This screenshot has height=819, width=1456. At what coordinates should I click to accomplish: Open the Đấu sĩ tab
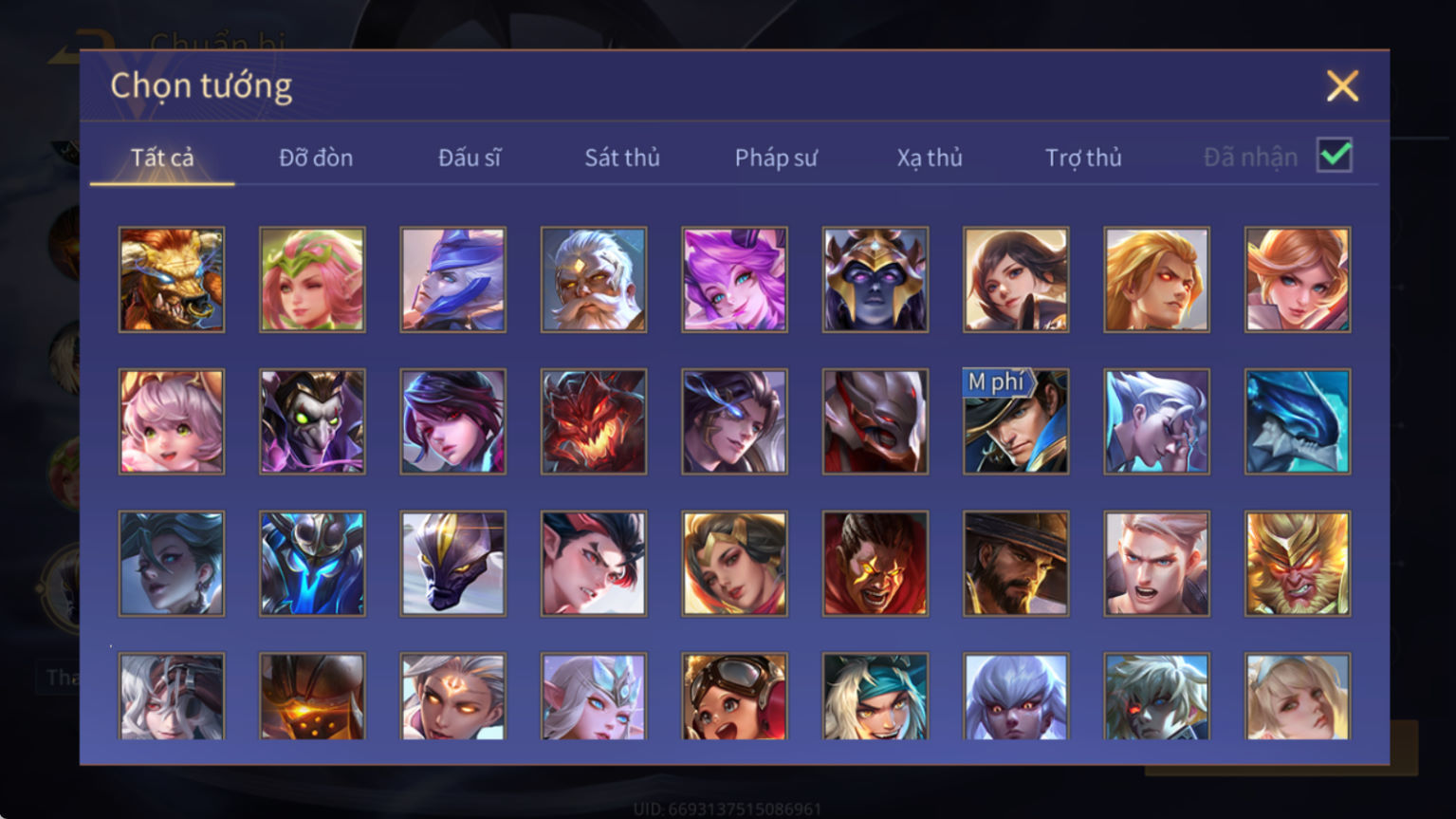tap(470, 158)
